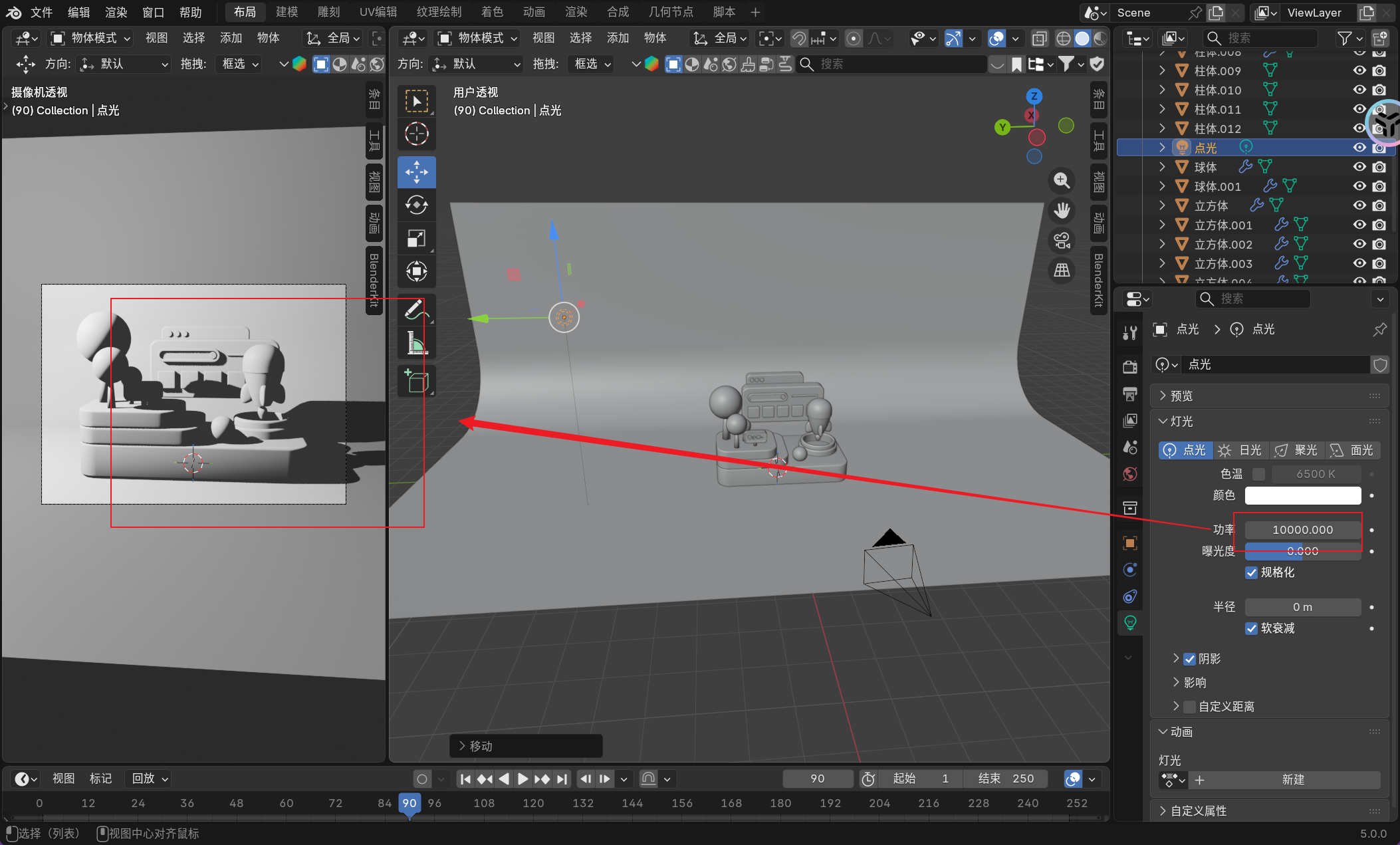1400x845 pixels.
Task: Expand the 立方体.001 outliner item
Action: click(x=1162, y=225)
